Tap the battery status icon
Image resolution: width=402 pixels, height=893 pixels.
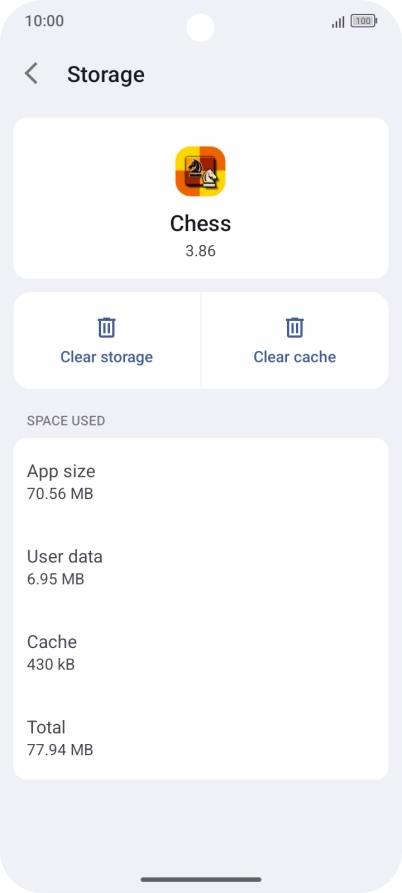tap(364, 22)
